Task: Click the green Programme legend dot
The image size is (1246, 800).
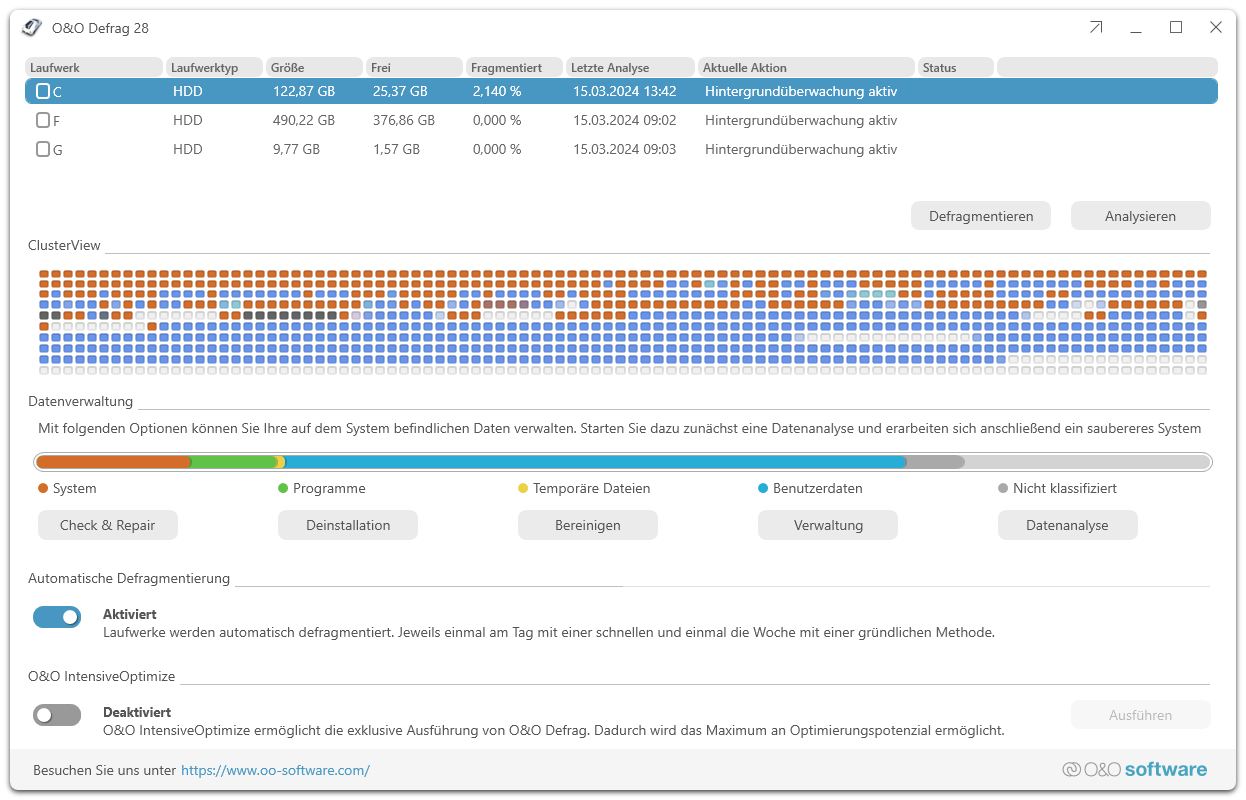Action: [x=281, y=488]
